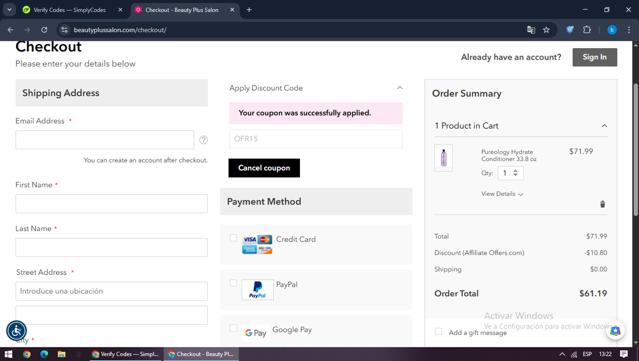
Task: Open the chat bubble widget
Action: [615, 331]
